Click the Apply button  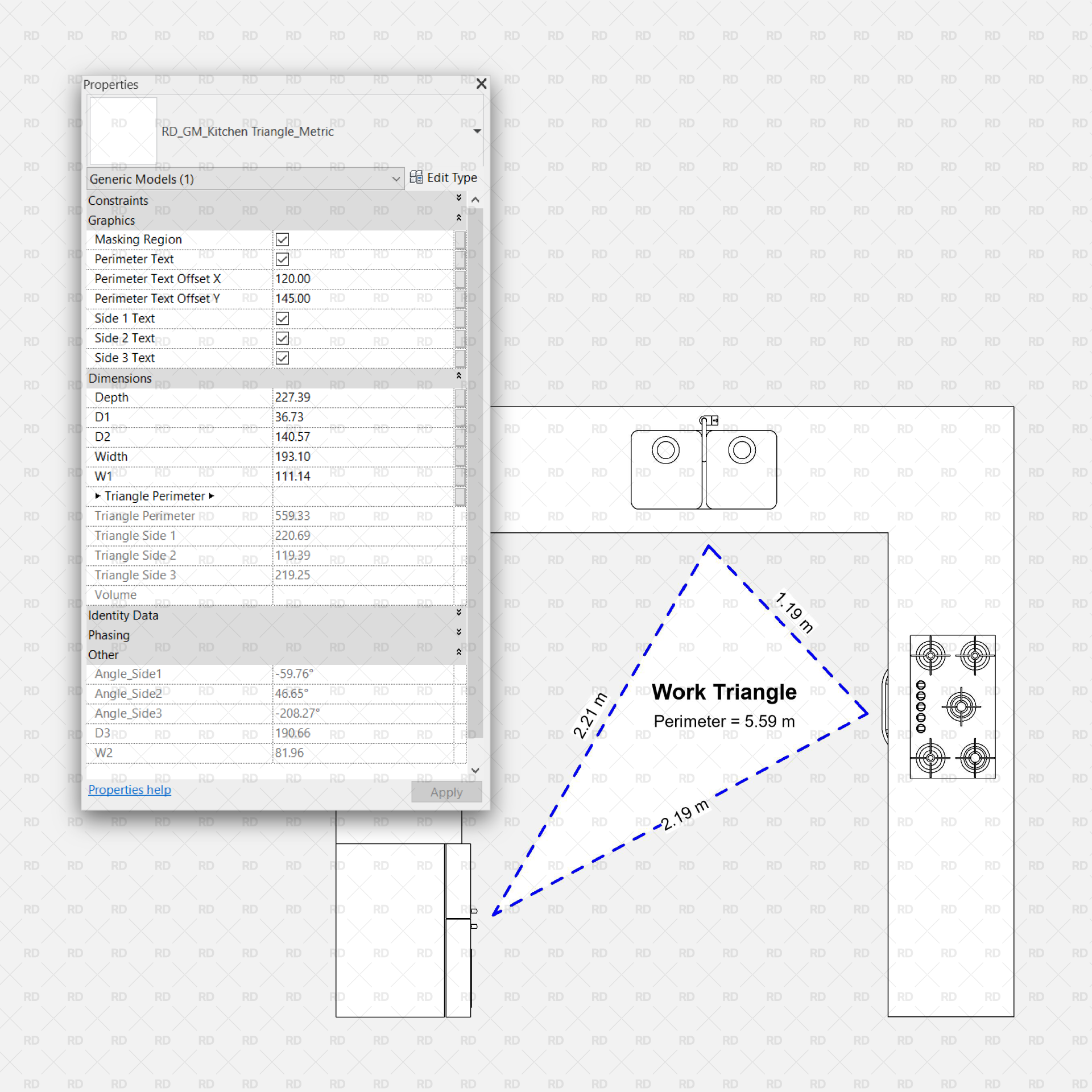pyautogui.click(x=446, y=792)
